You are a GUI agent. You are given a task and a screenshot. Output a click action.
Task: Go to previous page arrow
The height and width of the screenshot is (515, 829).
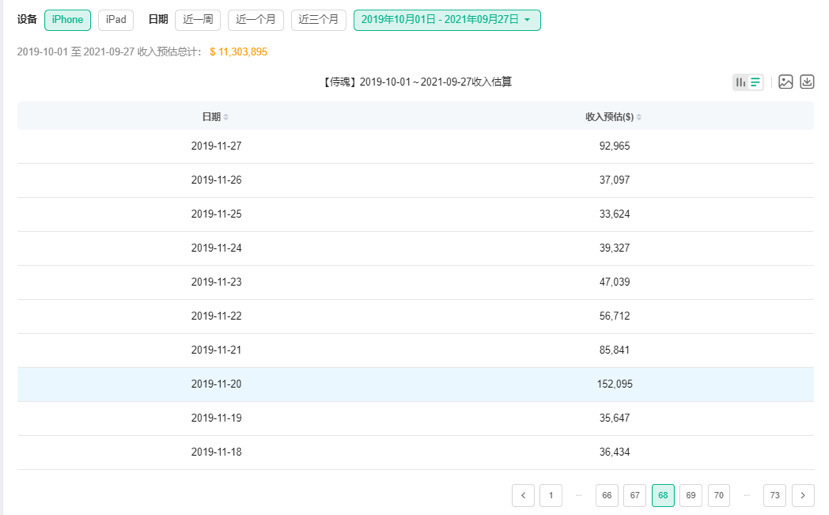pyautogui.click(x=523, y=495)
